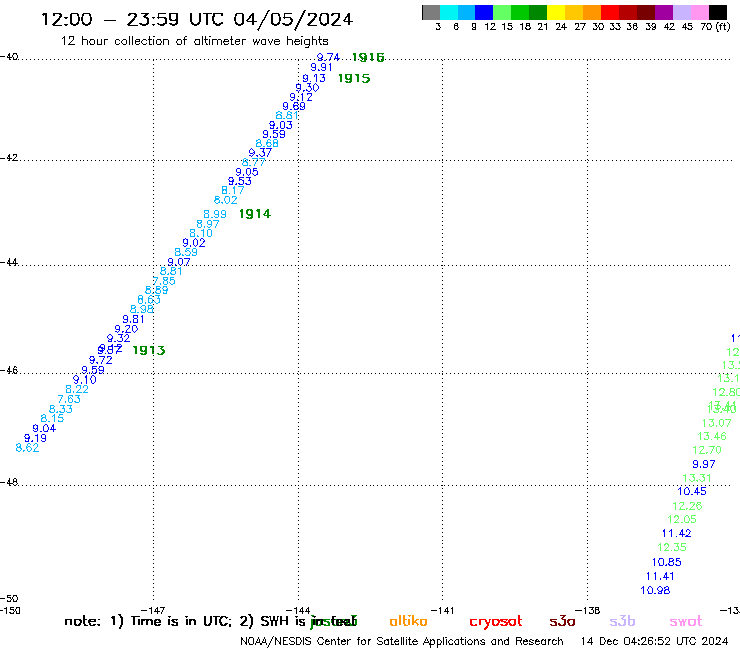Click the blue value 10.45
Image resolution: width=740 pixels, height=650 pixels.
692,491
